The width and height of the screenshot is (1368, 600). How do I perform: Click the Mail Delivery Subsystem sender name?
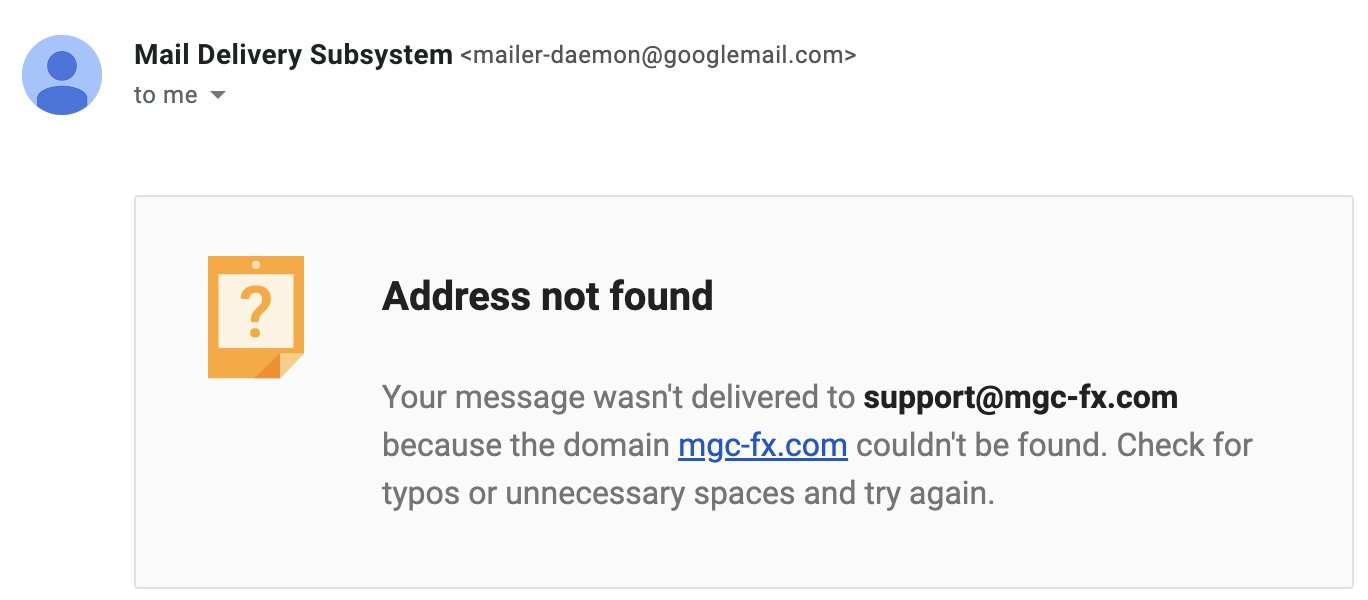(293, 55)
